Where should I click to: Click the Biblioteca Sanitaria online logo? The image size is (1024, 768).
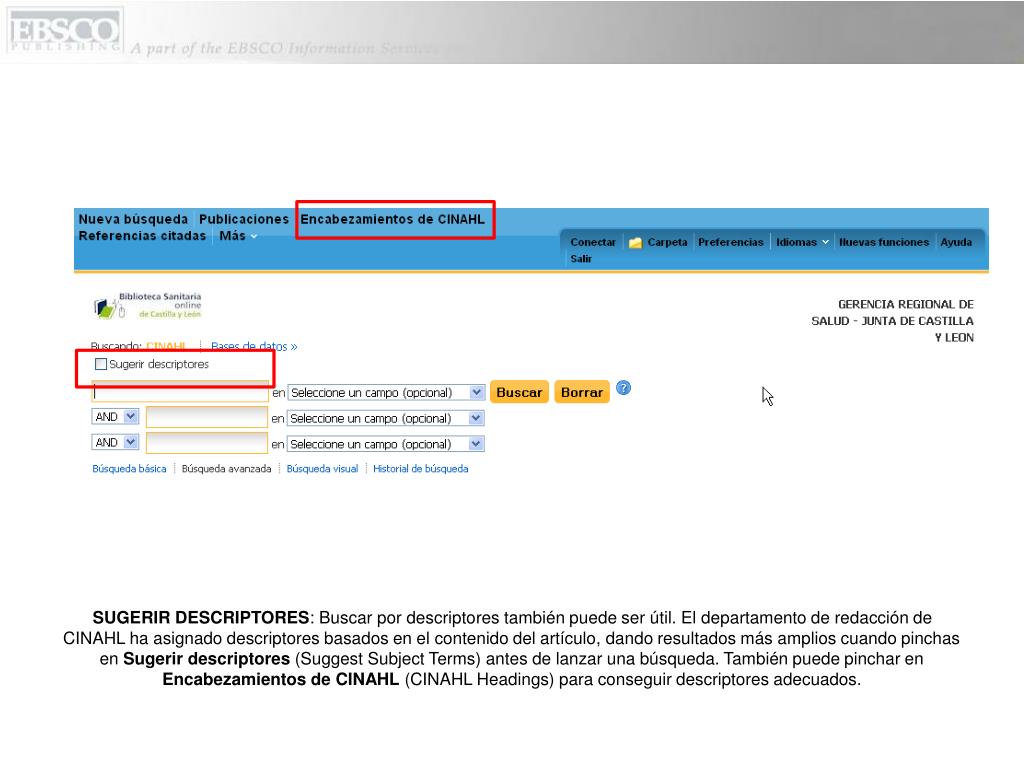click(x=148, y=306)
